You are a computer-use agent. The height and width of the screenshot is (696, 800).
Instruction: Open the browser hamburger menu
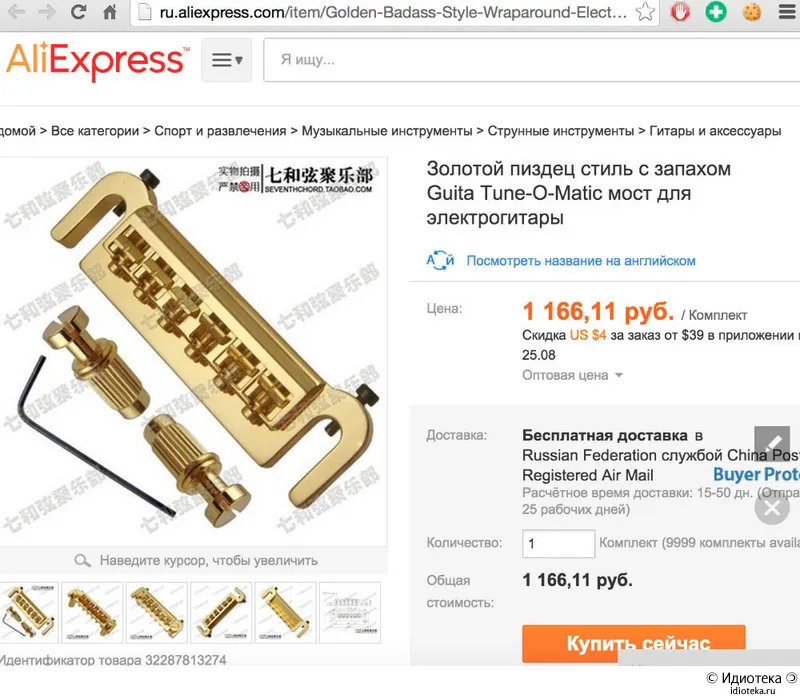(787, 11)
